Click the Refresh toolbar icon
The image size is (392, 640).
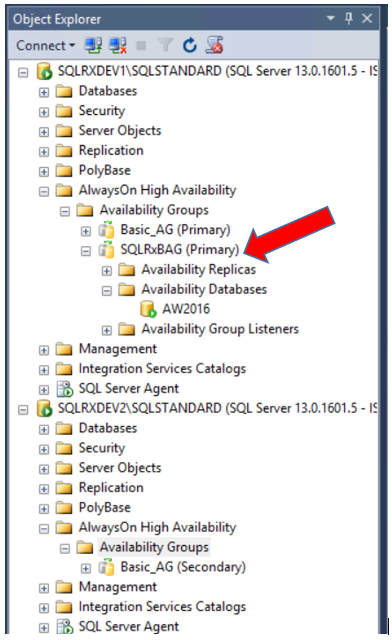pos(189,45)
